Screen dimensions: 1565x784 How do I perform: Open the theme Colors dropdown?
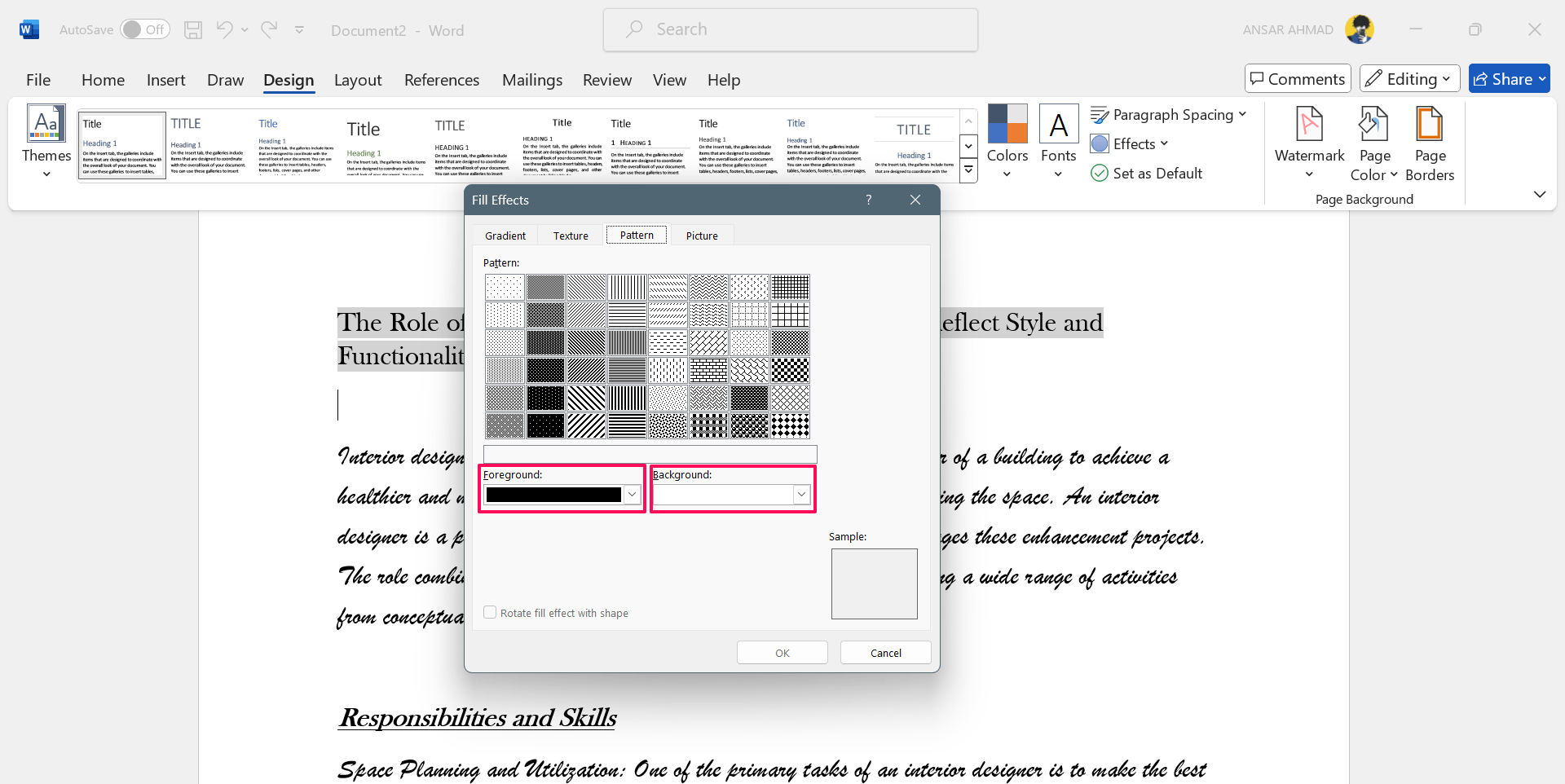[x=1007, y=141]
